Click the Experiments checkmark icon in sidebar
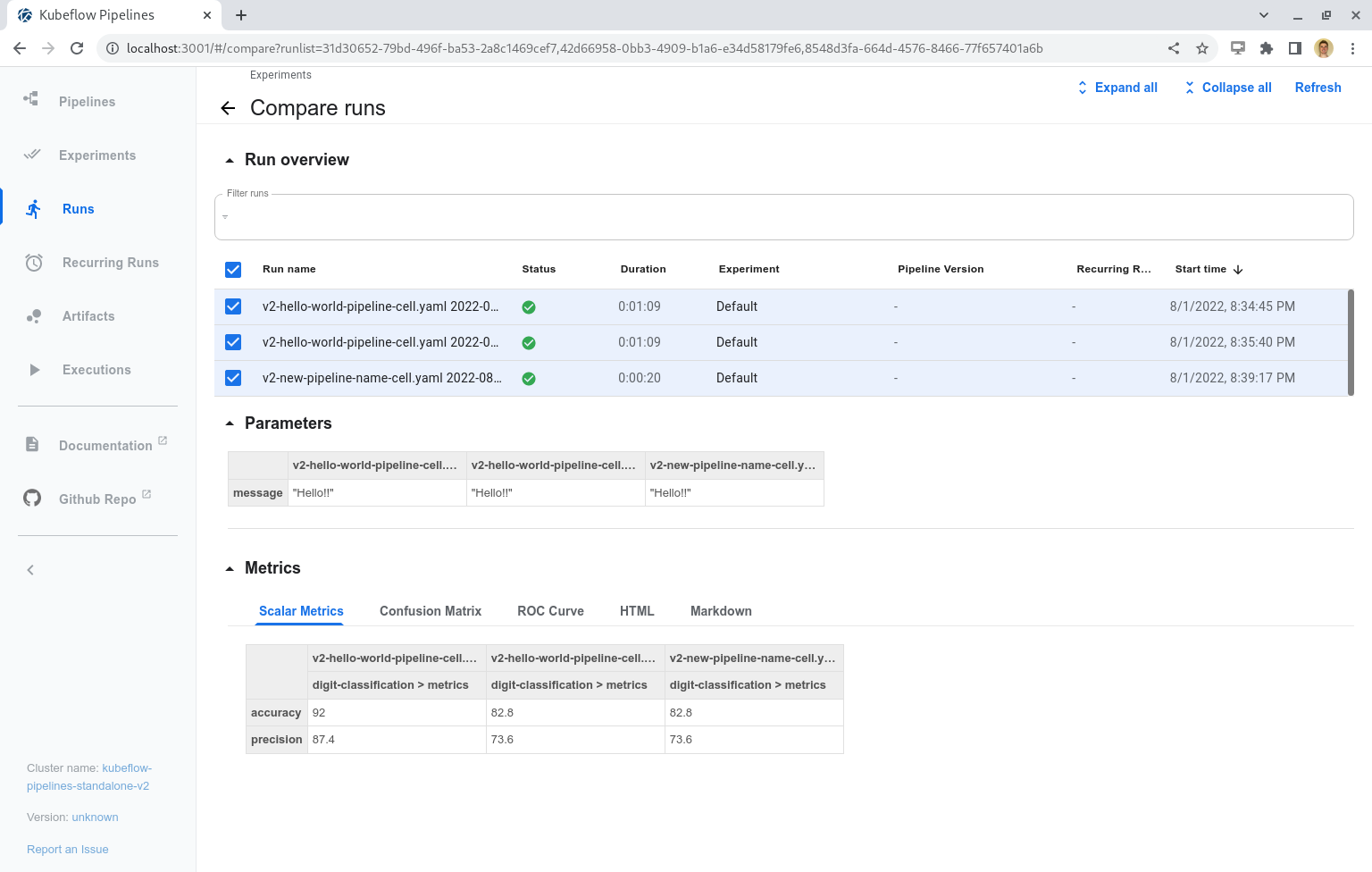 [x=32, y=155]
